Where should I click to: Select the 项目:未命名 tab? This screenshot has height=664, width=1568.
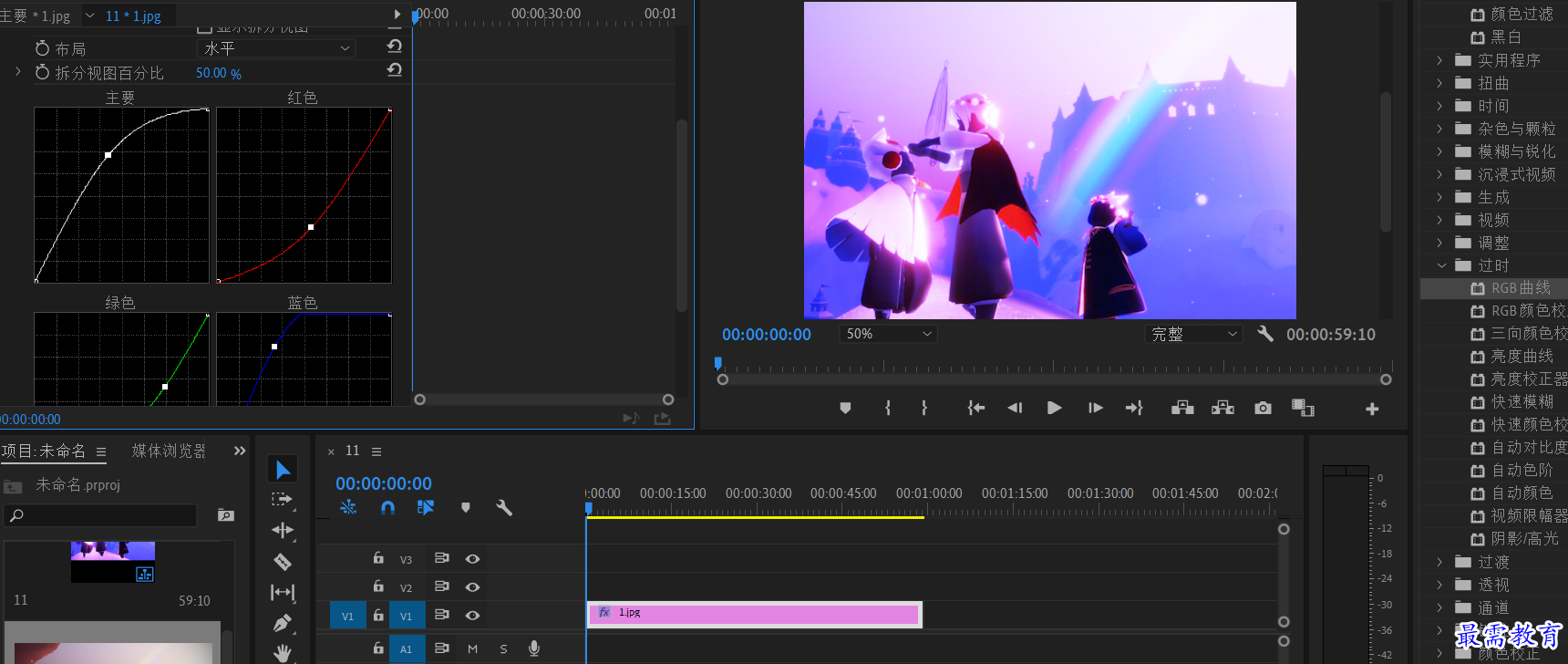(43, 451)
